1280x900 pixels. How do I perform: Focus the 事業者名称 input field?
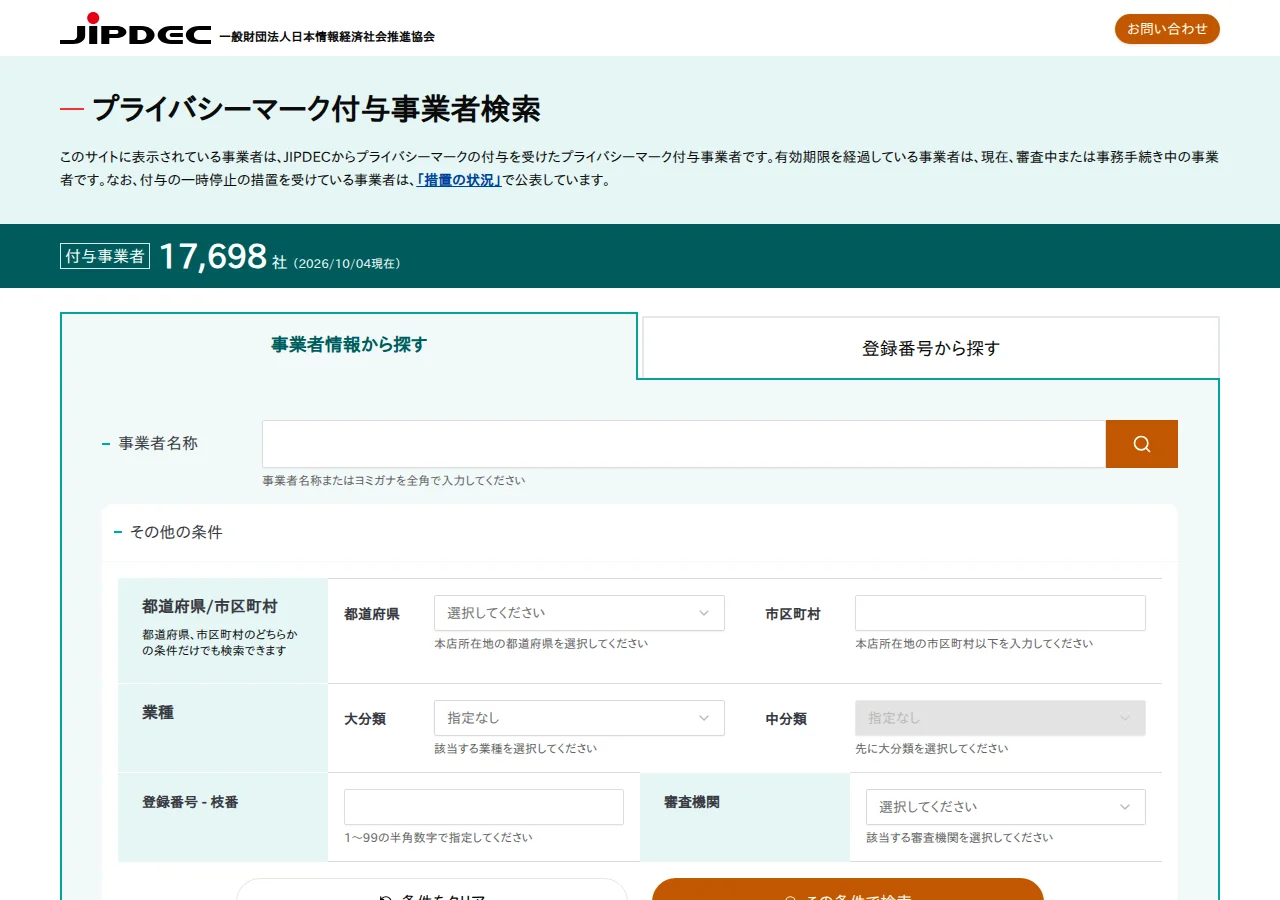point(684,444)
